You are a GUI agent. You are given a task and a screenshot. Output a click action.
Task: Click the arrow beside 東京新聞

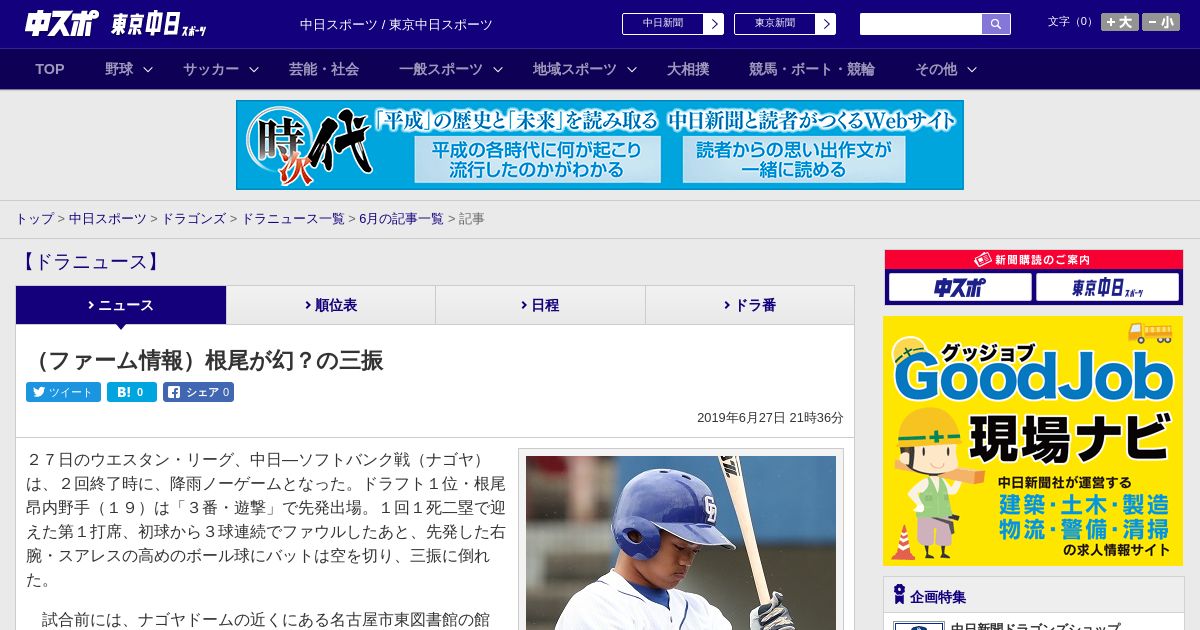(x=826, y=24)
